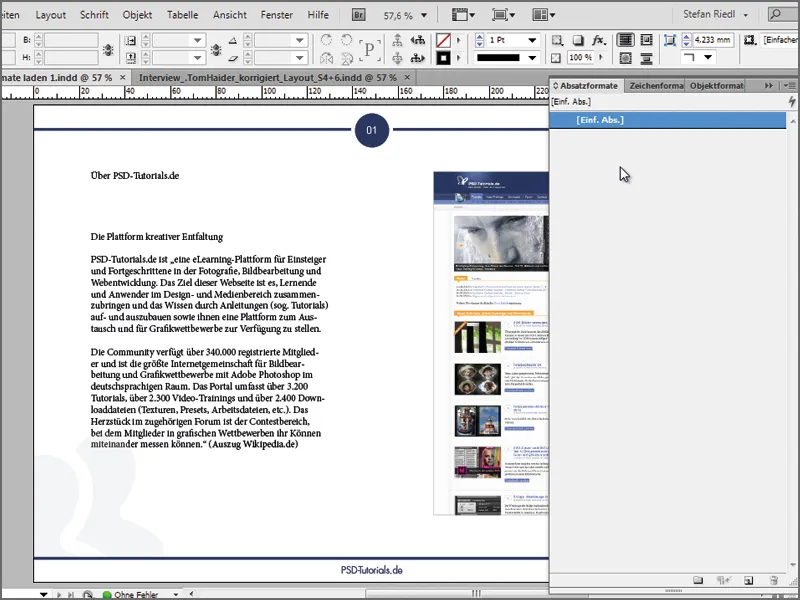The height and width of the screenshot is (600, 800).
Task: Open stroke style dropdown
Action: [532, 58]
